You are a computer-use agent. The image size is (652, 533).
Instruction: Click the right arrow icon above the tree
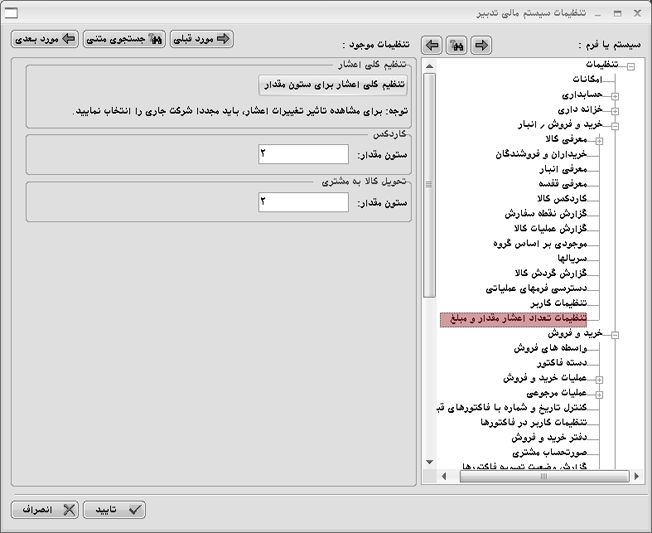point(482,45)
